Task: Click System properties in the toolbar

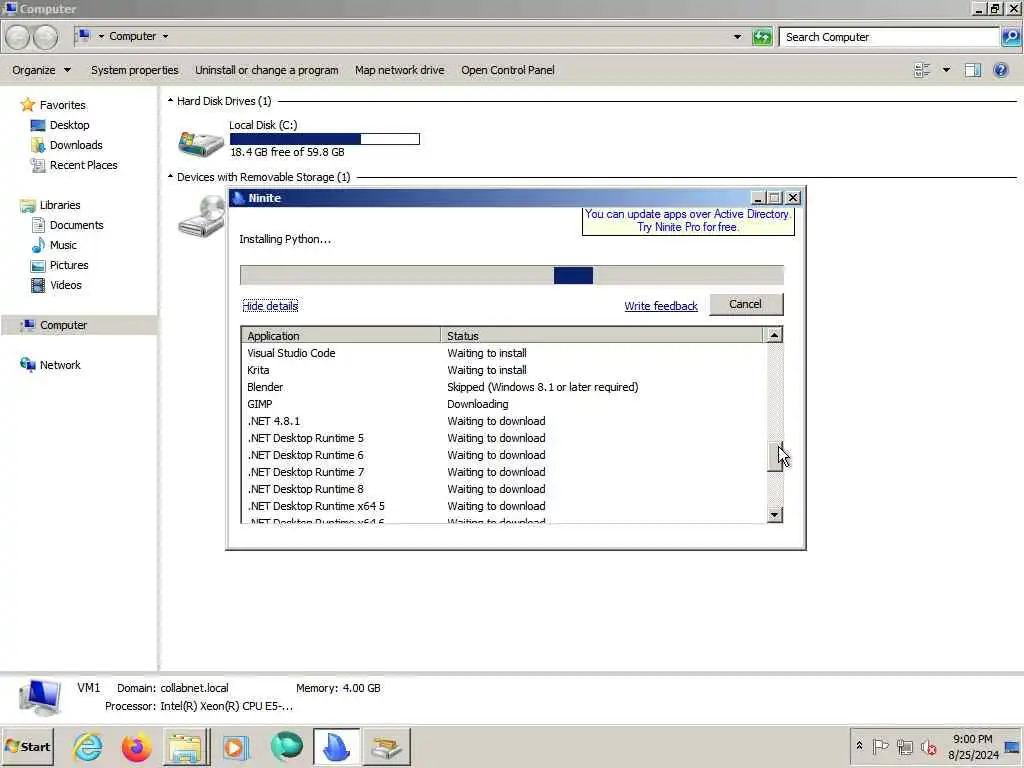Action: (x=135, y=70)
